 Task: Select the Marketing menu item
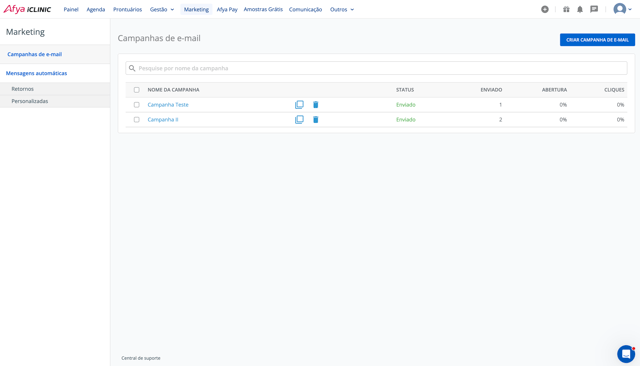pyautogui.click(x=196, y=9)
